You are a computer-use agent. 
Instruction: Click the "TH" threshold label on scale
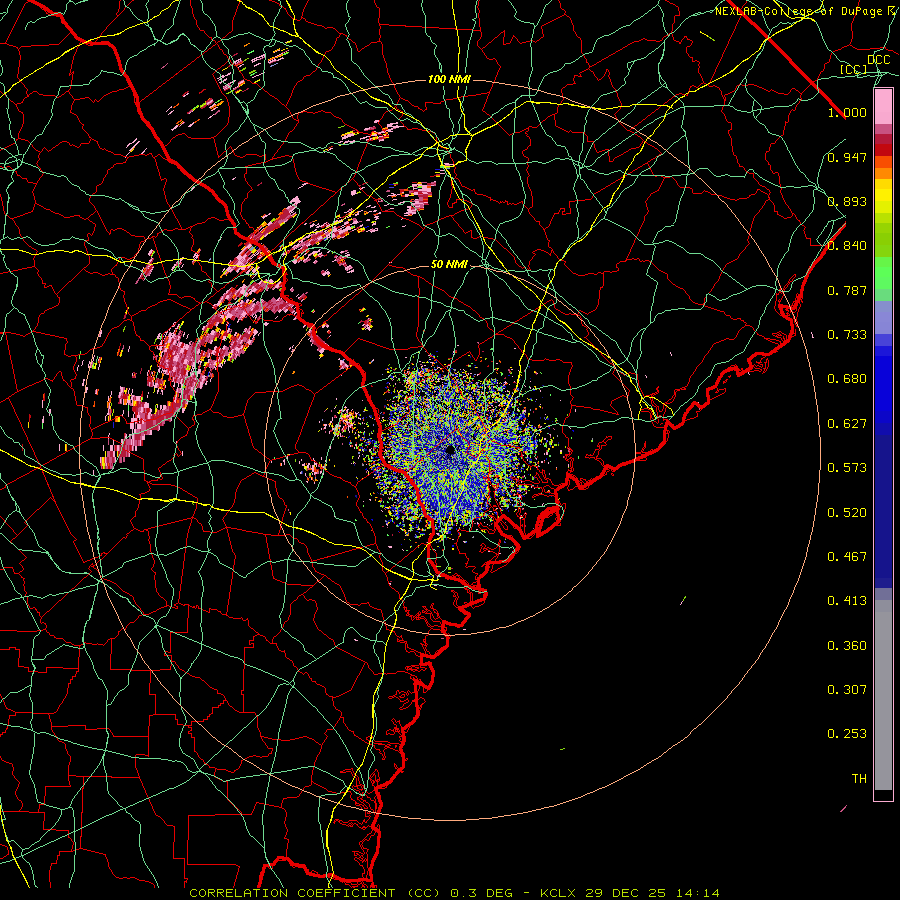[x=859, y=779]
